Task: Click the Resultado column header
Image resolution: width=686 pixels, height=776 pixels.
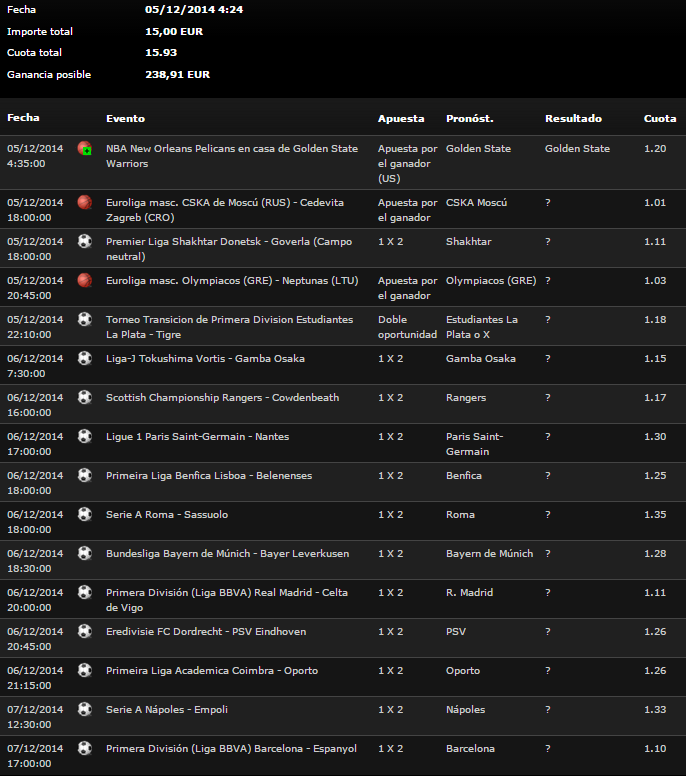Action: [573, 118]
